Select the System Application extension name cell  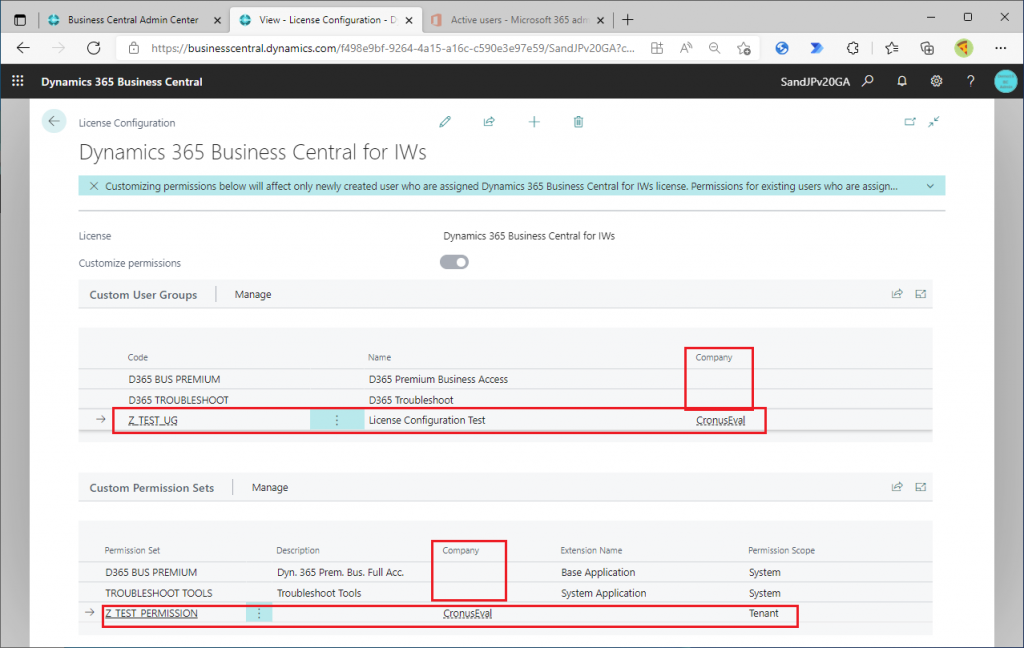[603, 593]
